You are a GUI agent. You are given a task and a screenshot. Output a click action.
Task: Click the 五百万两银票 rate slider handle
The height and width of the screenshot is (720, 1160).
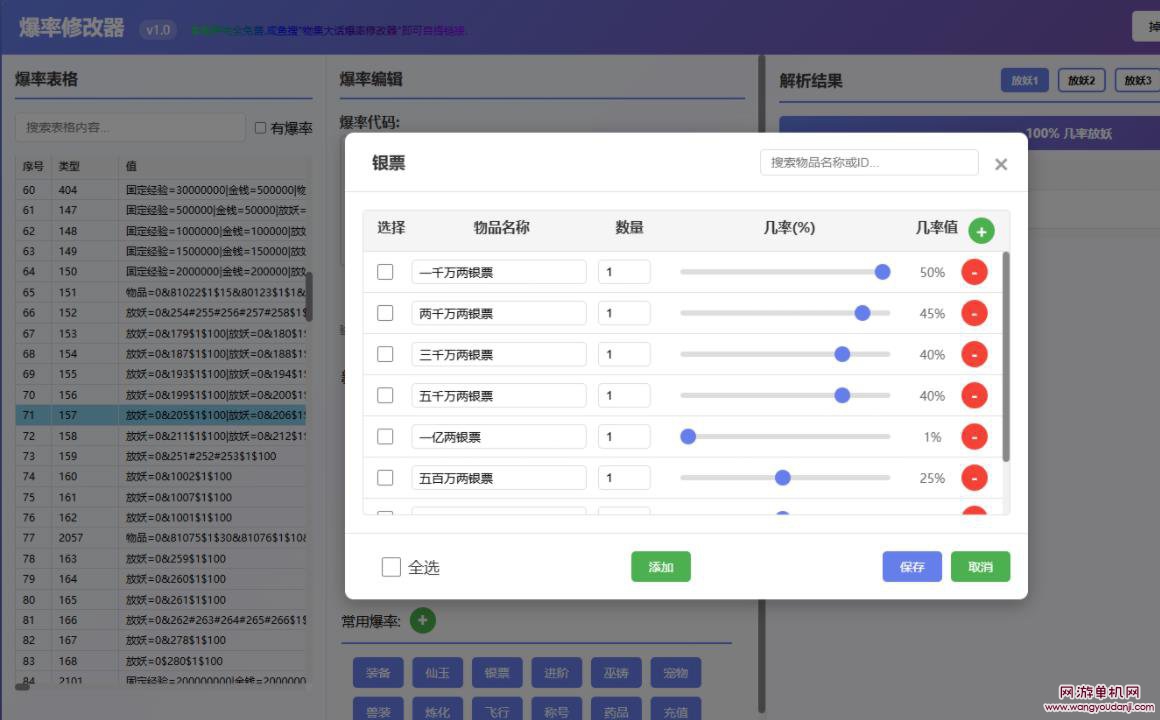coord(783,478)
